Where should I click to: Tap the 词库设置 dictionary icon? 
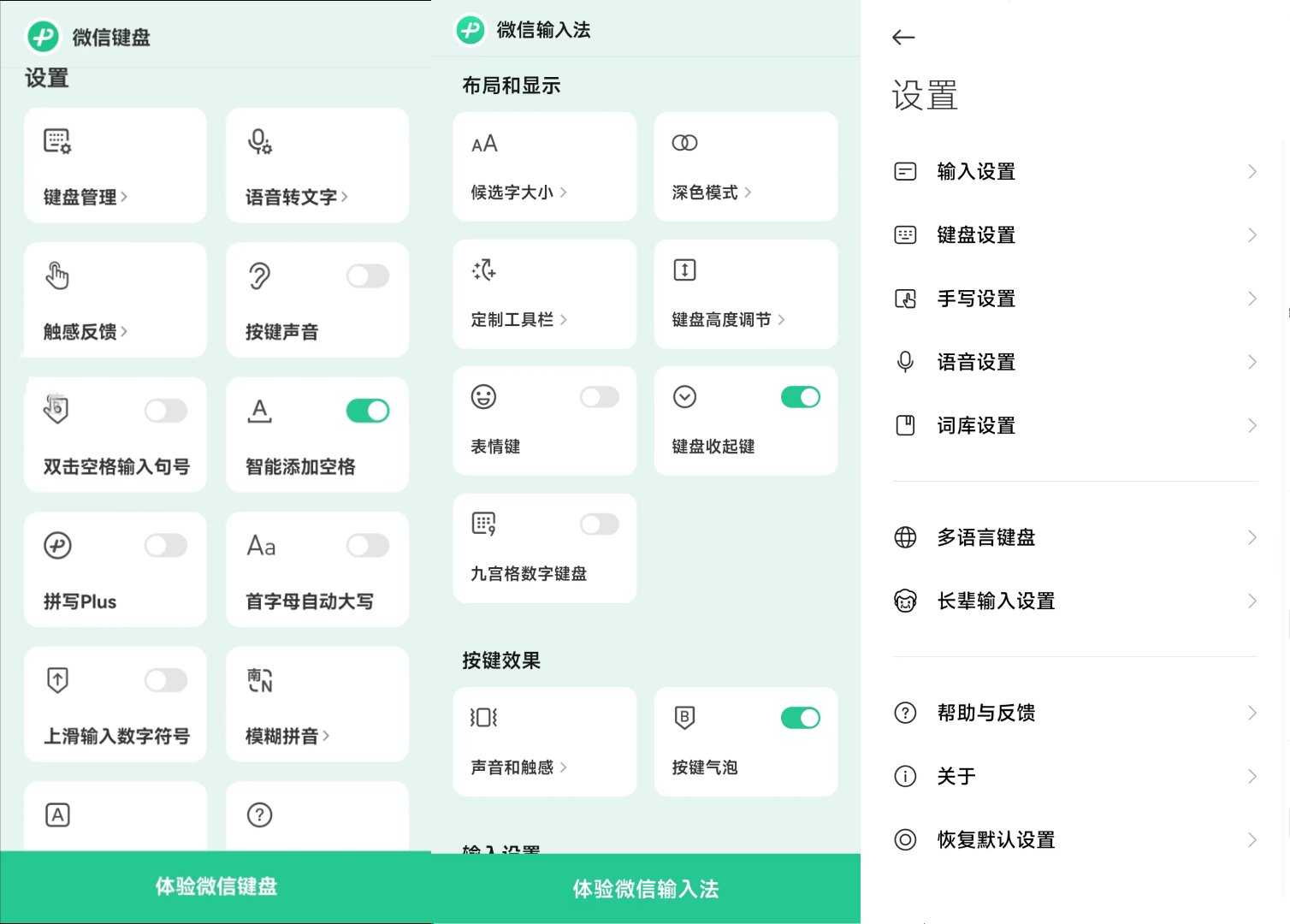[905, 425]
